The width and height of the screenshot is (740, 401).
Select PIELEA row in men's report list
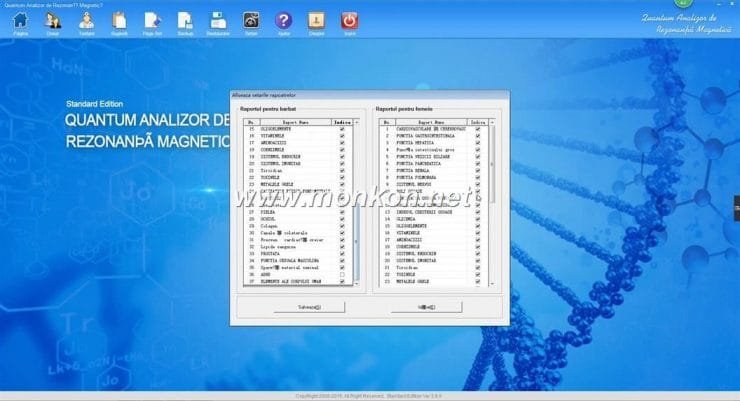click(x=298, y=212)
